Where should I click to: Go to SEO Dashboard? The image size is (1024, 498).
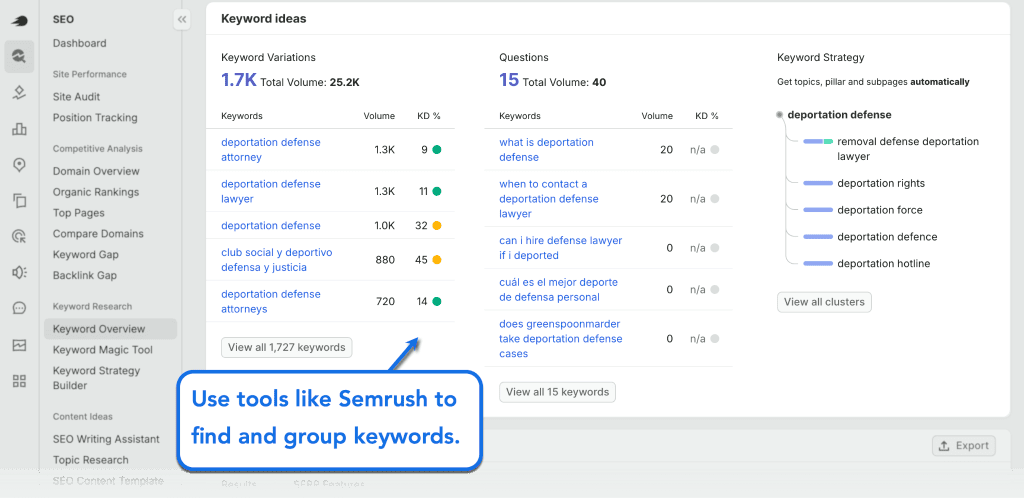point(80,43)
